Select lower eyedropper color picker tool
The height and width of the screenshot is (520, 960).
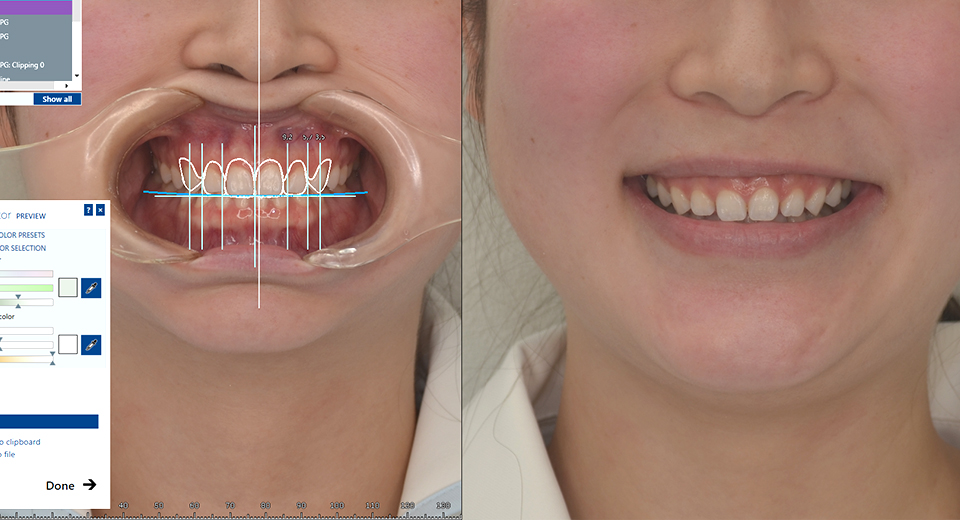[x=91, y=345]
